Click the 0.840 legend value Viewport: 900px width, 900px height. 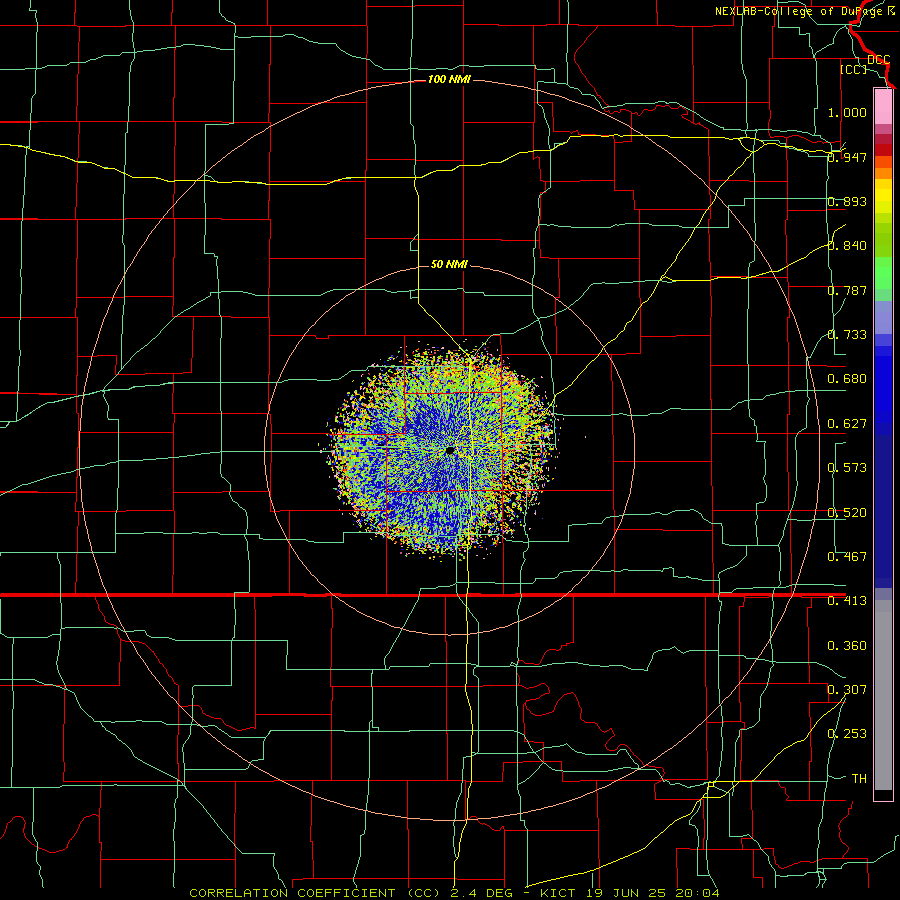click(847, 246)
